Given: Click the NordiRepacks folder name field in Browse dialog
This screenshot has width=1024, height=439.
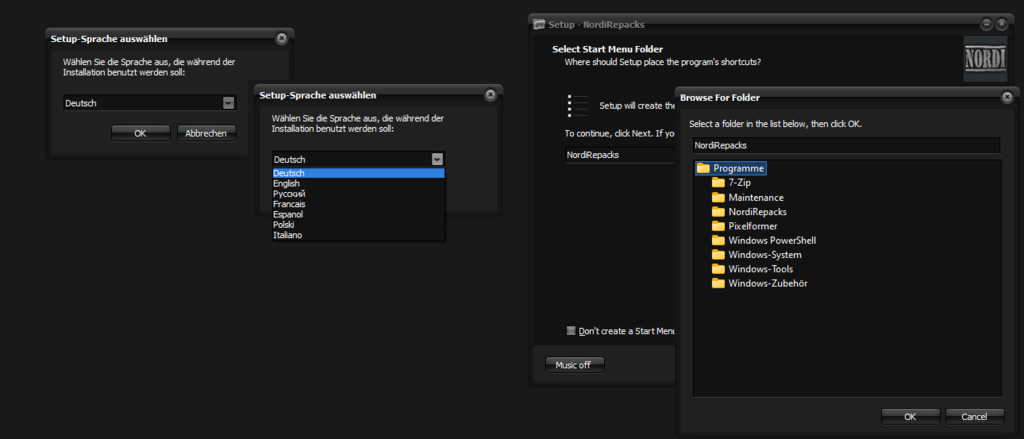Looking at the screenshot, I should tap(846, 145).
